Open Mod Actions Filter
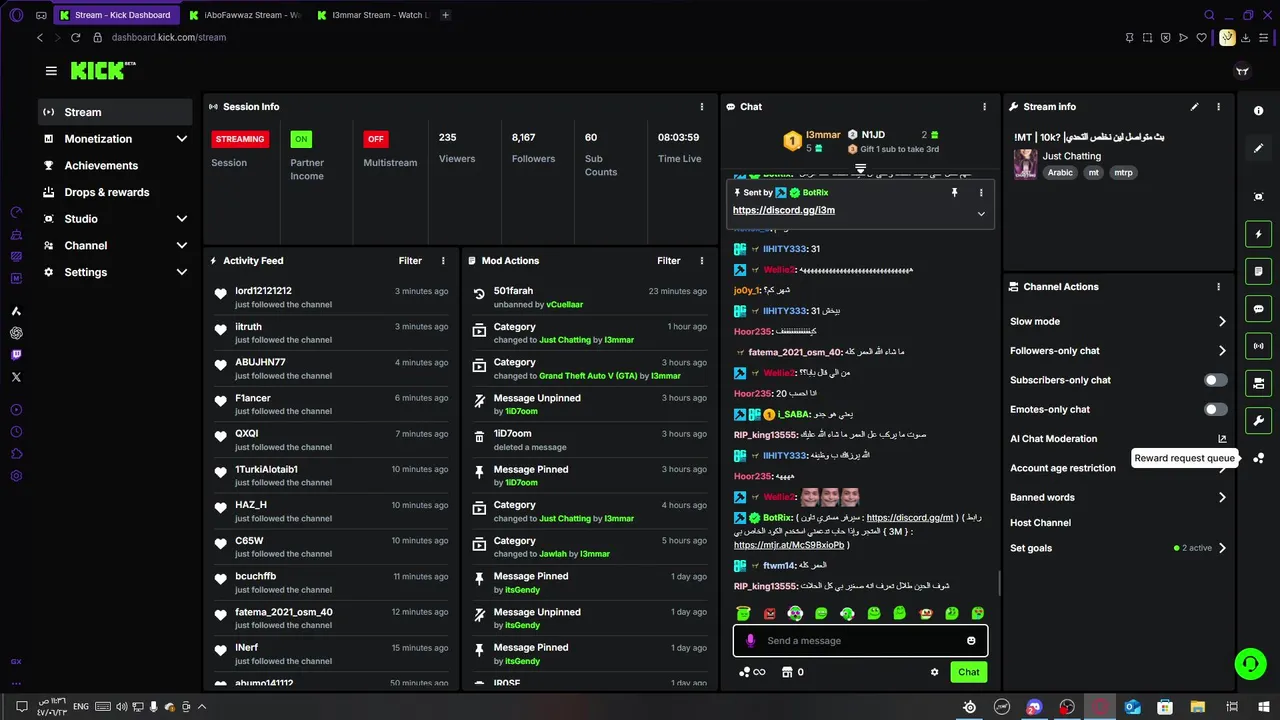 [669, 261]
